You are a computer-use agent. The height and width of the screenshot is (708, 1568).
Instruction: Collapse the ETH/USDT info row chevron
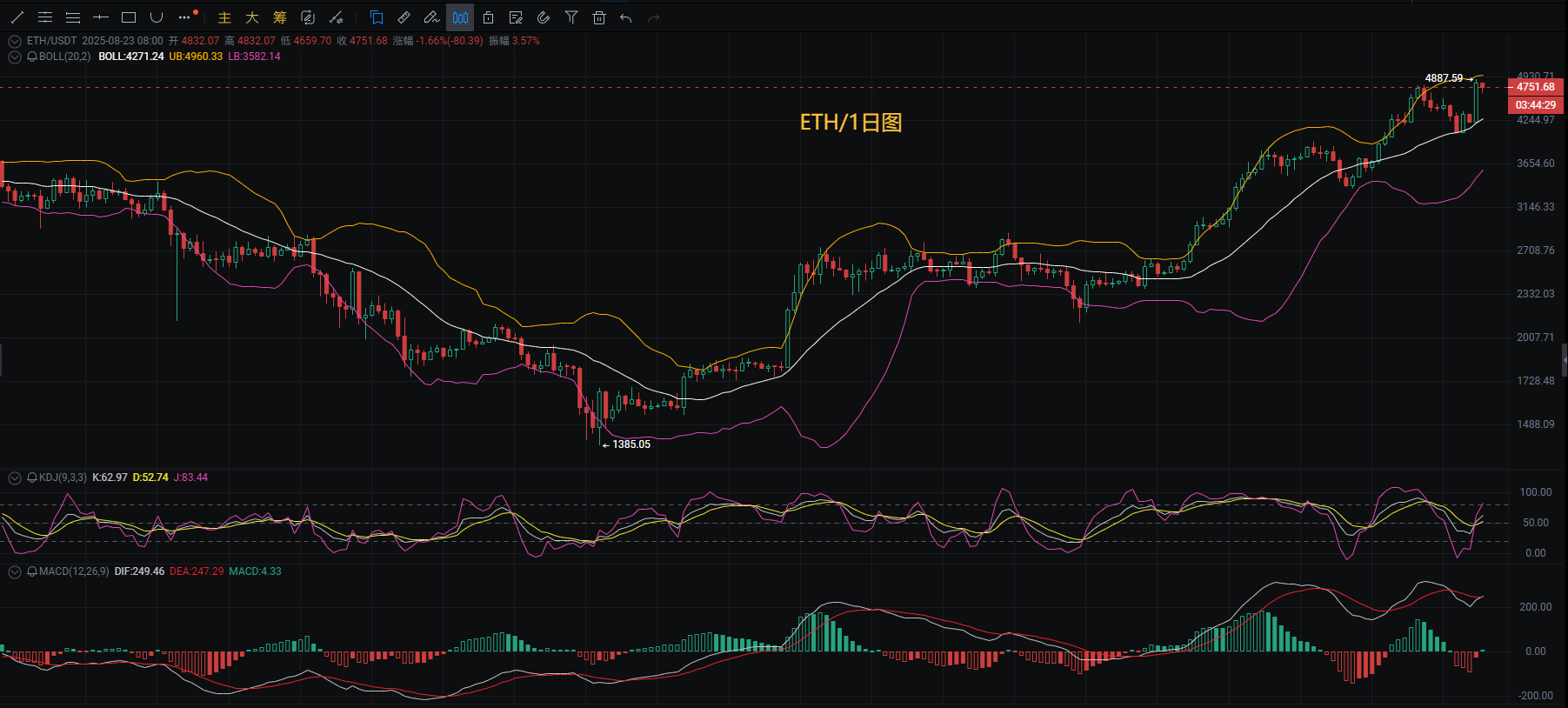coord(15,41)
